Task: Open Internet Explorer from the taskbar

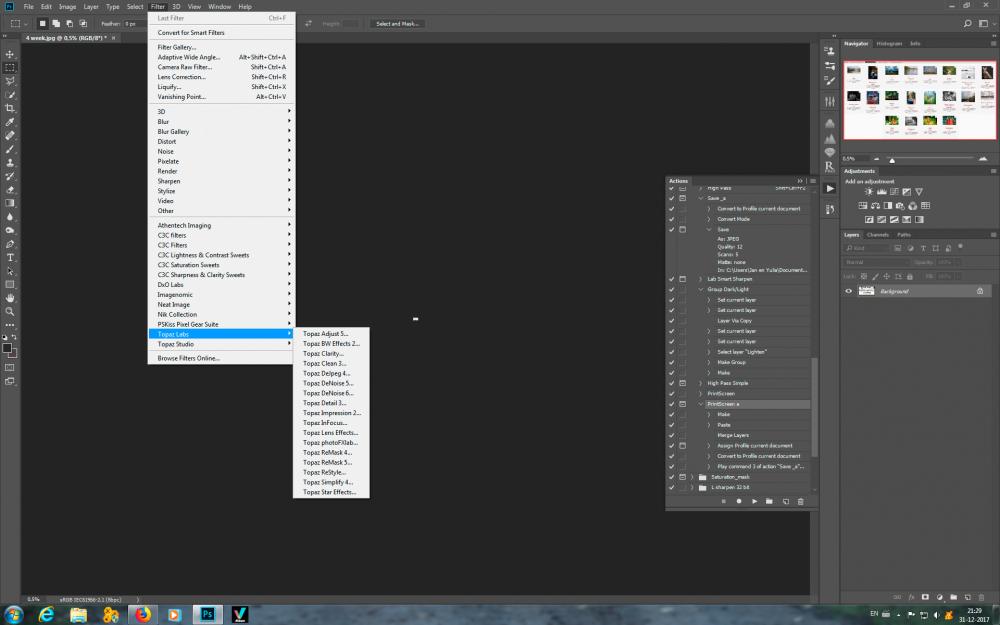Action: pyautogui.click(x=46, y=614)
